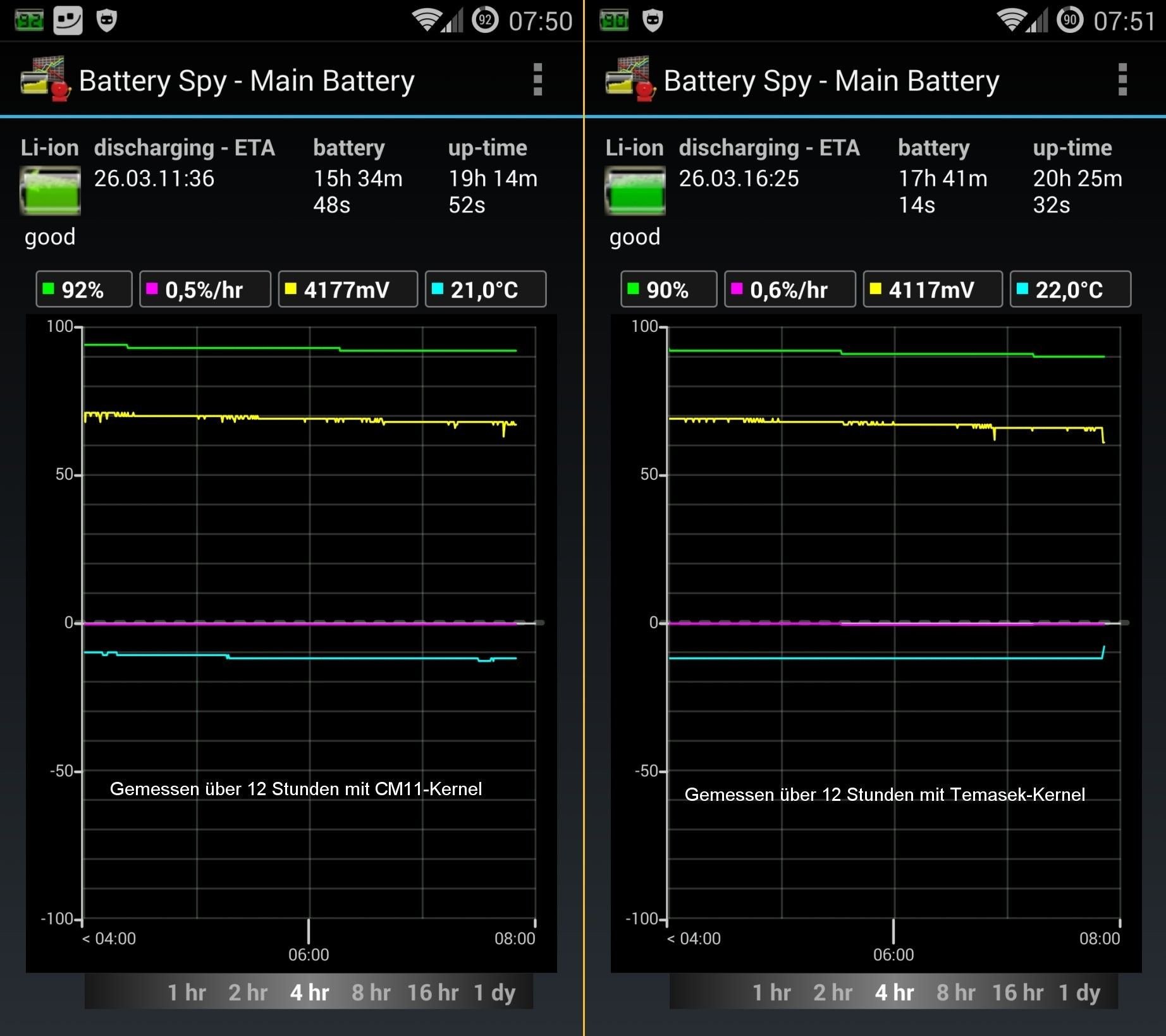The image size is (1166, 1036).
Task: Tap green battery icon in right panel
Action: coord(635,191)
